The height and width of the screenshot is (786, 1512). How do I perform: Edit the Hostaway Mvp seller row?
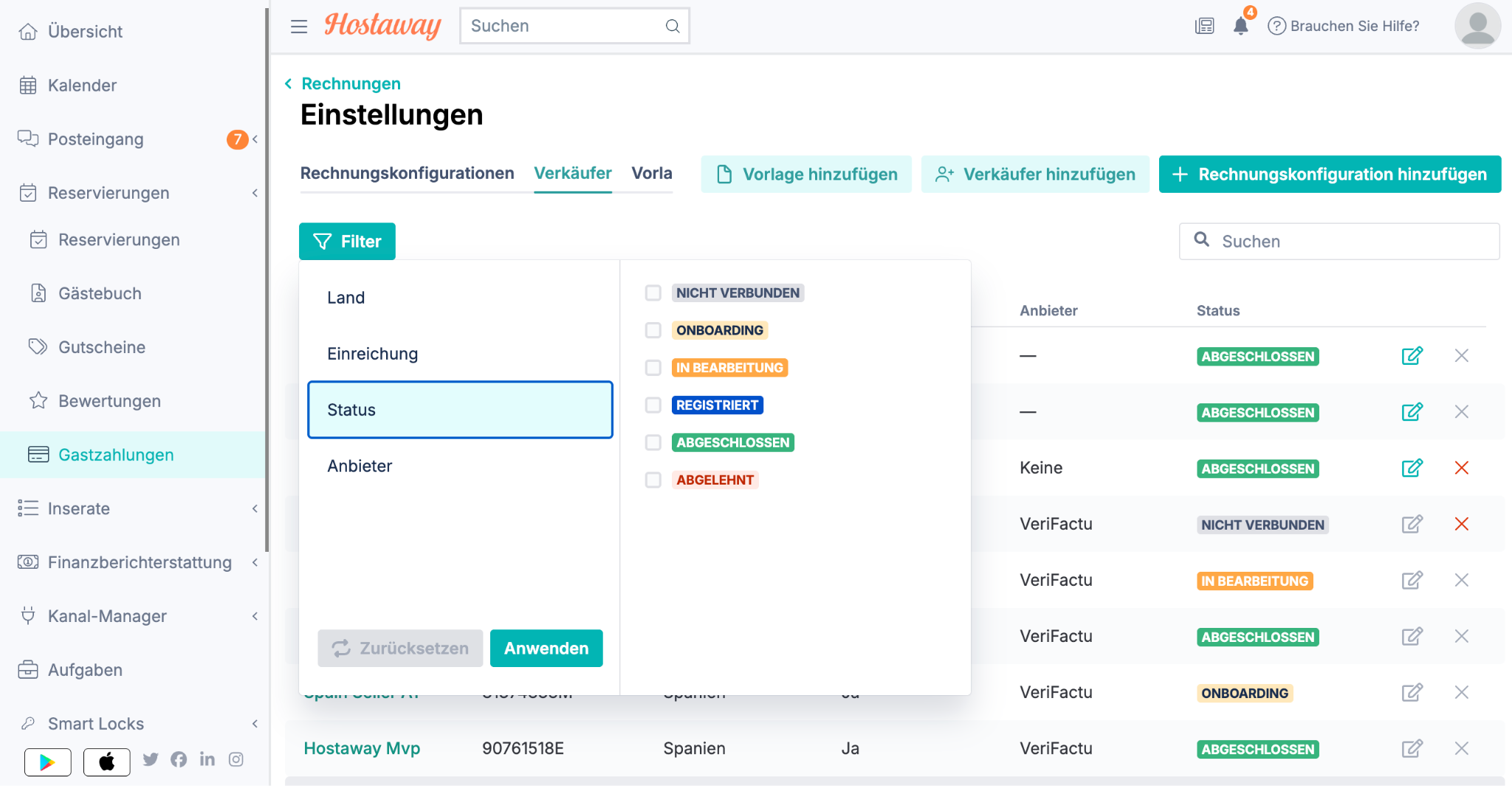click(x=1412, y=748)
